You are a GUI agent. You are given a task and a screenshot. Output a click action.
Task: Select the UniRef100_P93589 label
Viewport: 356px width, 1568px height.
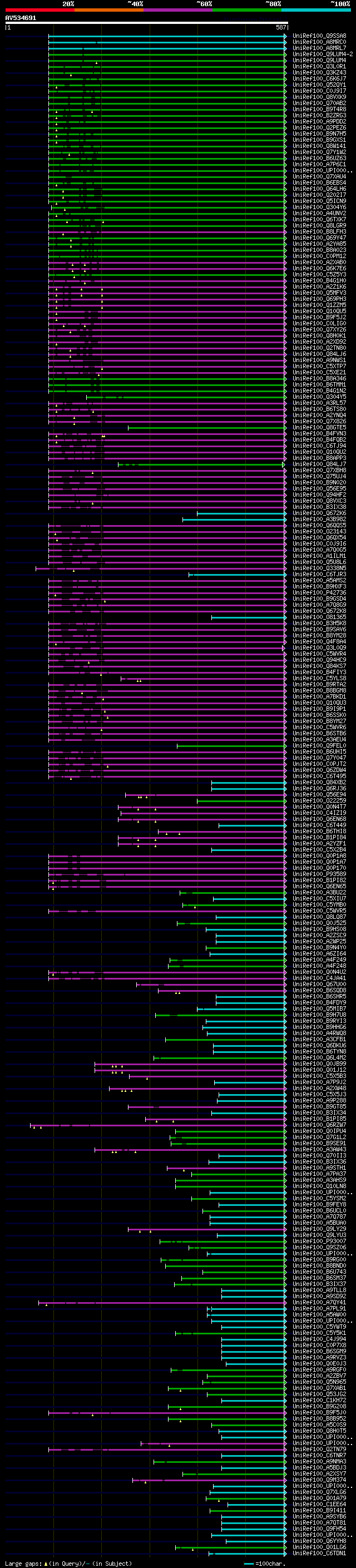[x=319, y=874]
